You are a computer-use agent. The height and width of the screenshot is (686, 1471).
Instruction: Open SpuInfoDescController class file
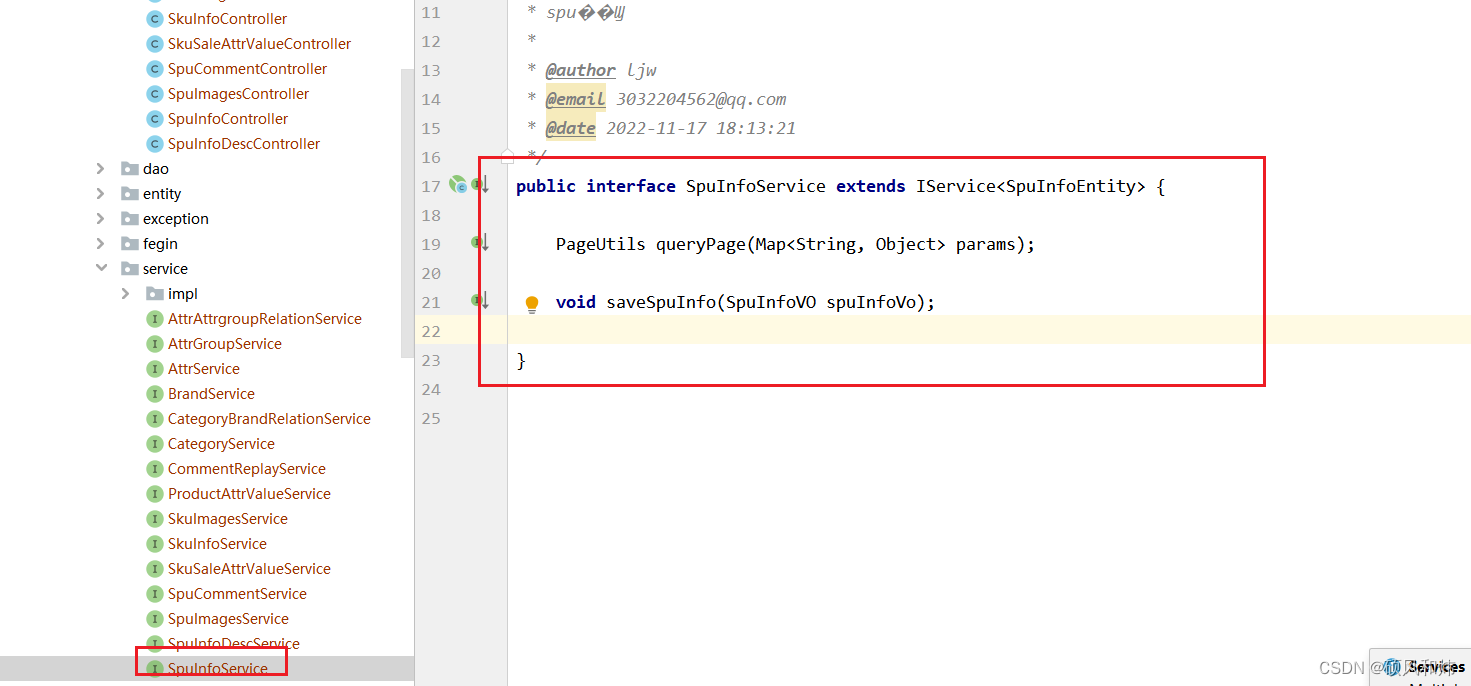[x=244, y=144]
